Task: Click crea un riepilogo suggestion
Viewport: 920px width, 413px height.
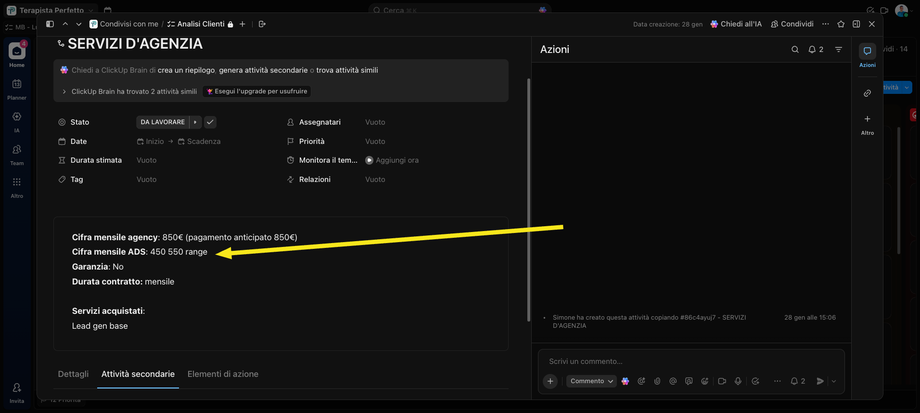Action: (187, 70)
